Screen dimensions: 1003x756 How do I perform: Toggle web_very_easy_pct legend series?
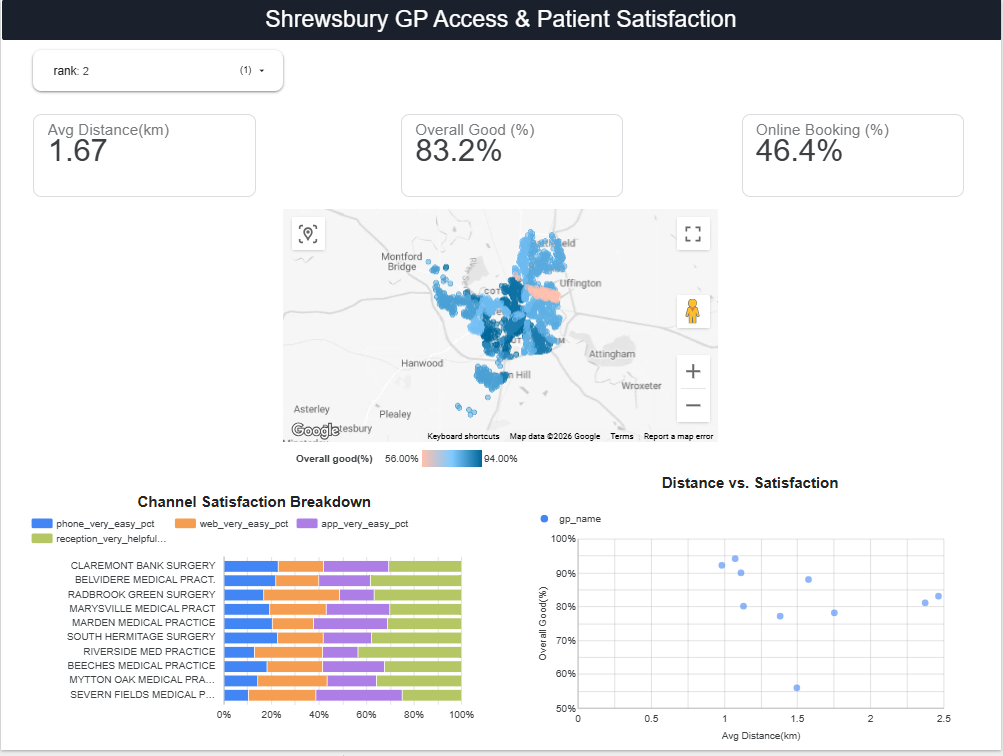[x=232, y=523]
